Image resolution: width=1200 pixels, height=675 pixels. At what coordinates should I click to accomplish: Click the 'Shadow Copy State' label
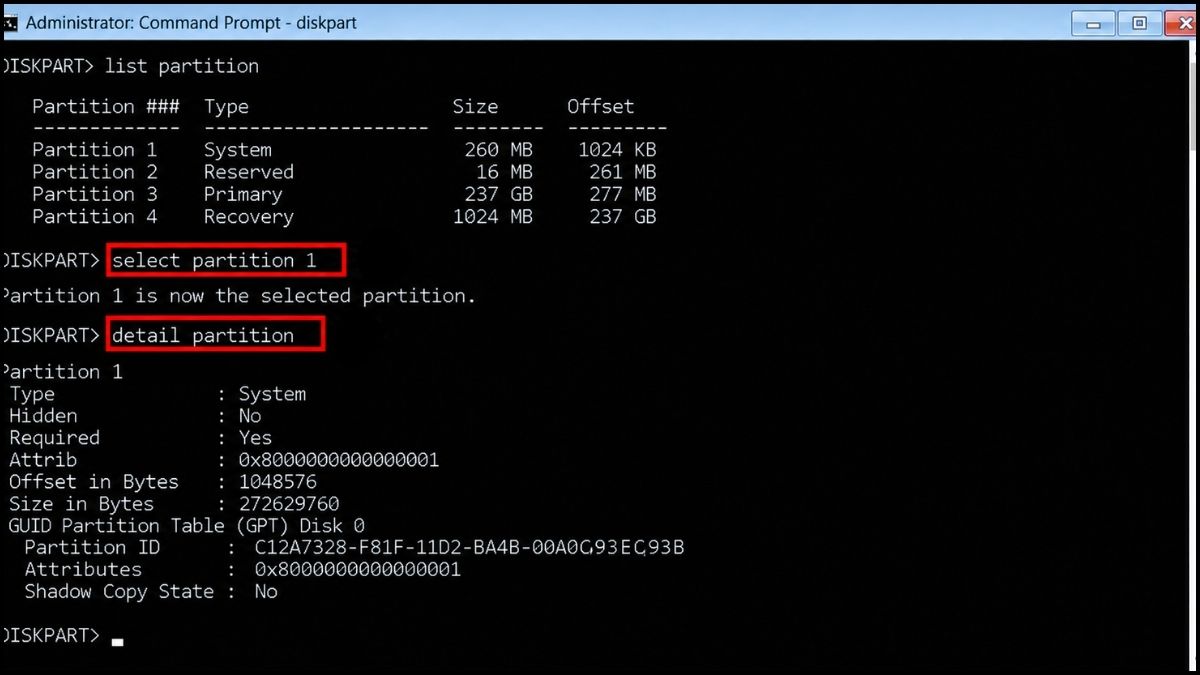tap(119, 592)
